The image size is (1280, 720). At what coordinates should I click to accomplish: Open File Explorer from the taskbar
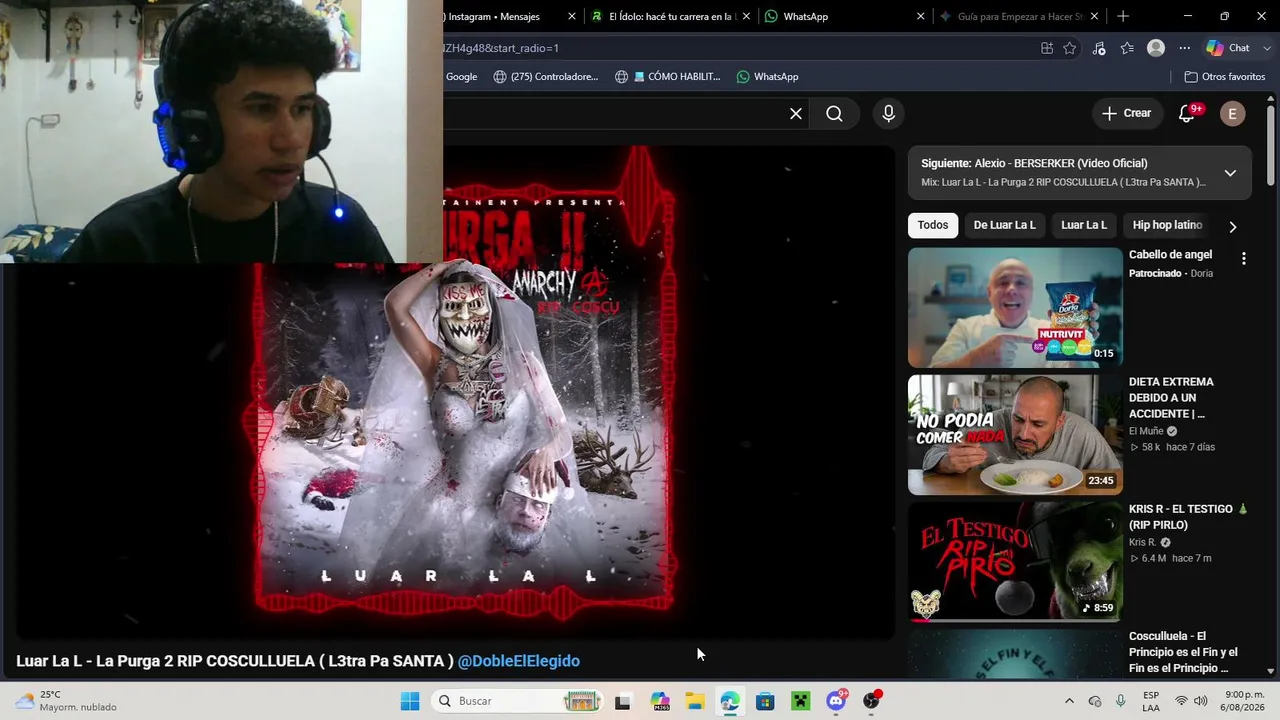694,701
